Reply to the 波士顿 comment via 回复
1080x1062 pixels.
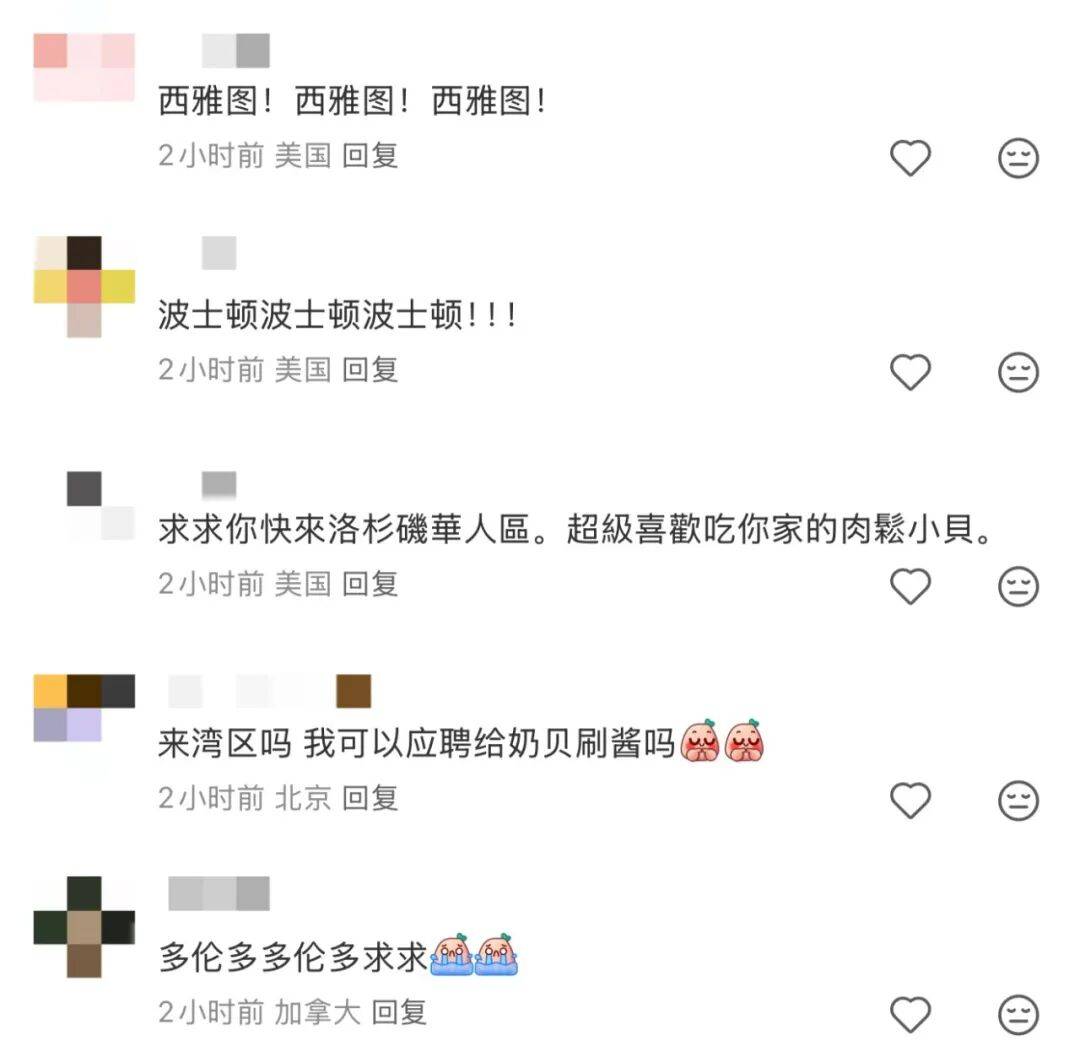[x=370, y=370]
